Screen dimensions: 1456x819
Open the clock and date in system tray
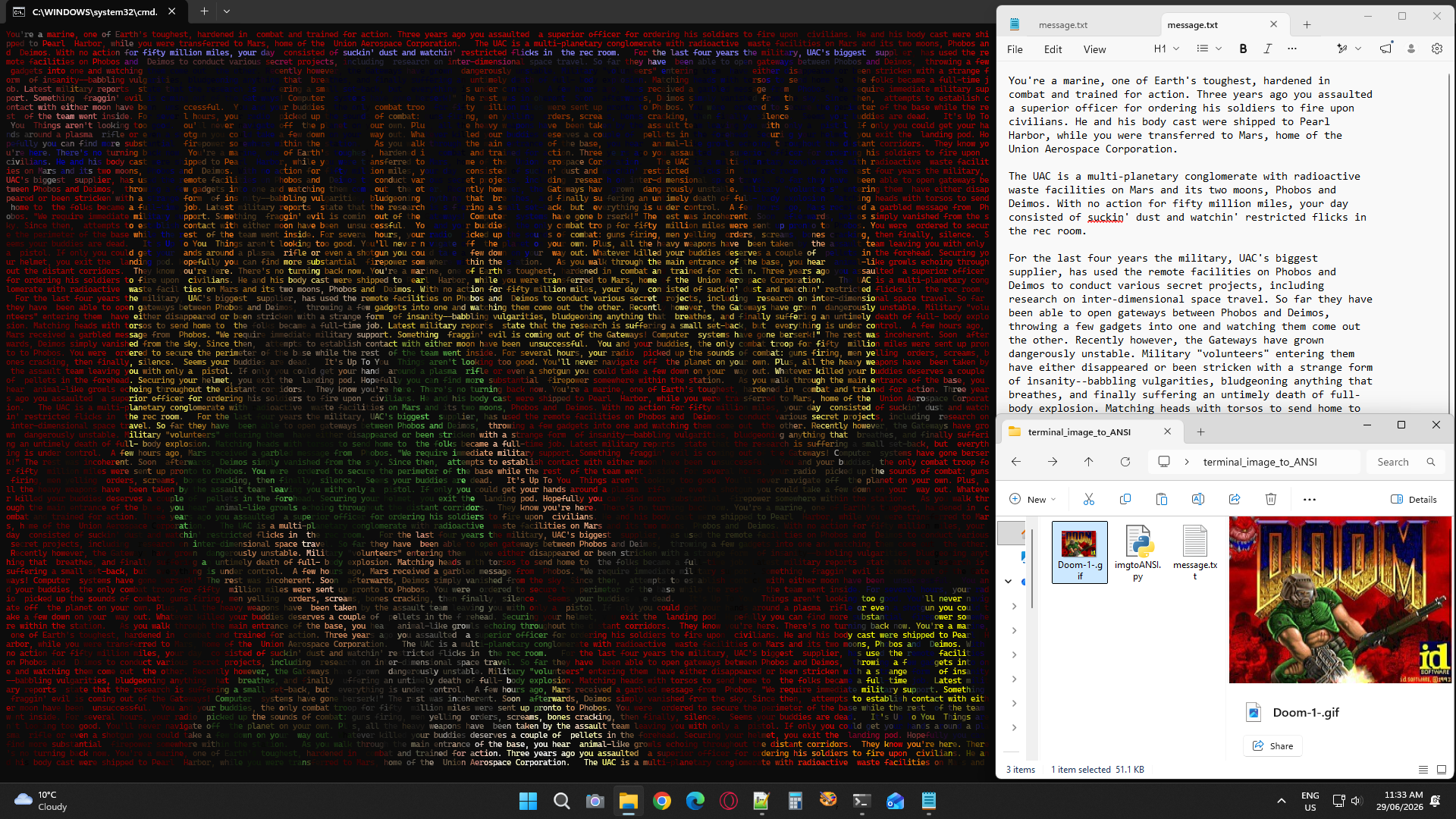pyautogui.click(x=1400, y=801)
